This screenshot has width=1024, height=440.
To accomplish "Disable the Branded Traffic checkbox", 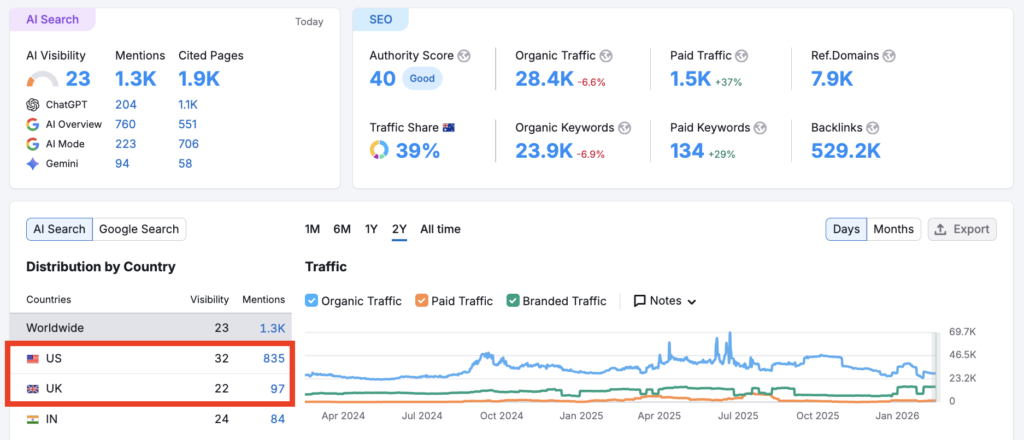I will point(514,301).
